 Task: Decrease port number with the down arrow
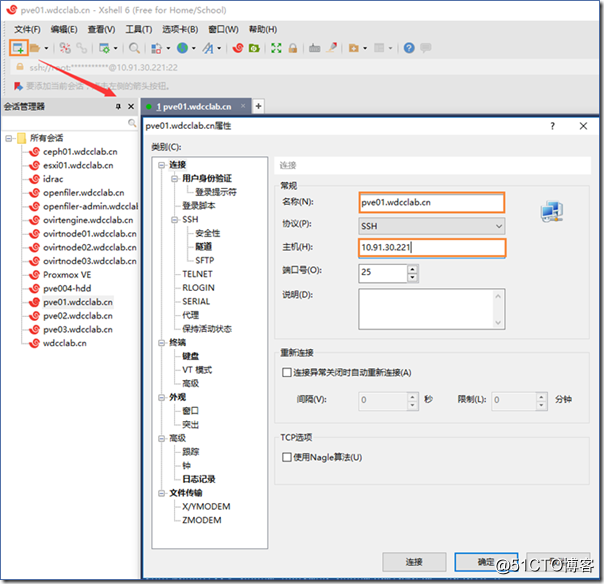413,277
